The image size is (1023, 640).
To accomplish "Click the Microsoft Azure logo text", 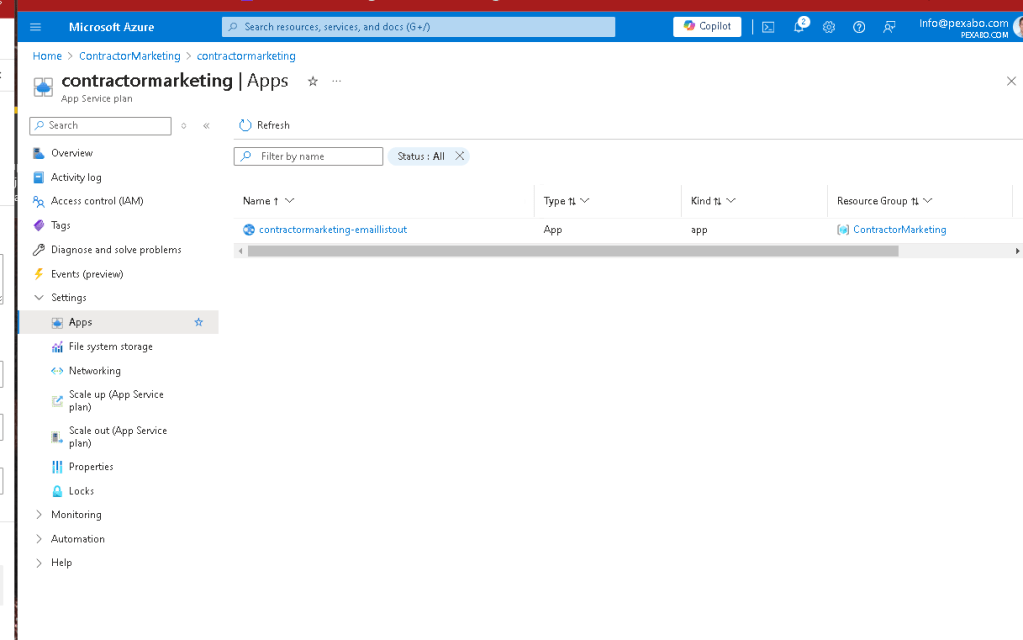I will pos(112,27).
